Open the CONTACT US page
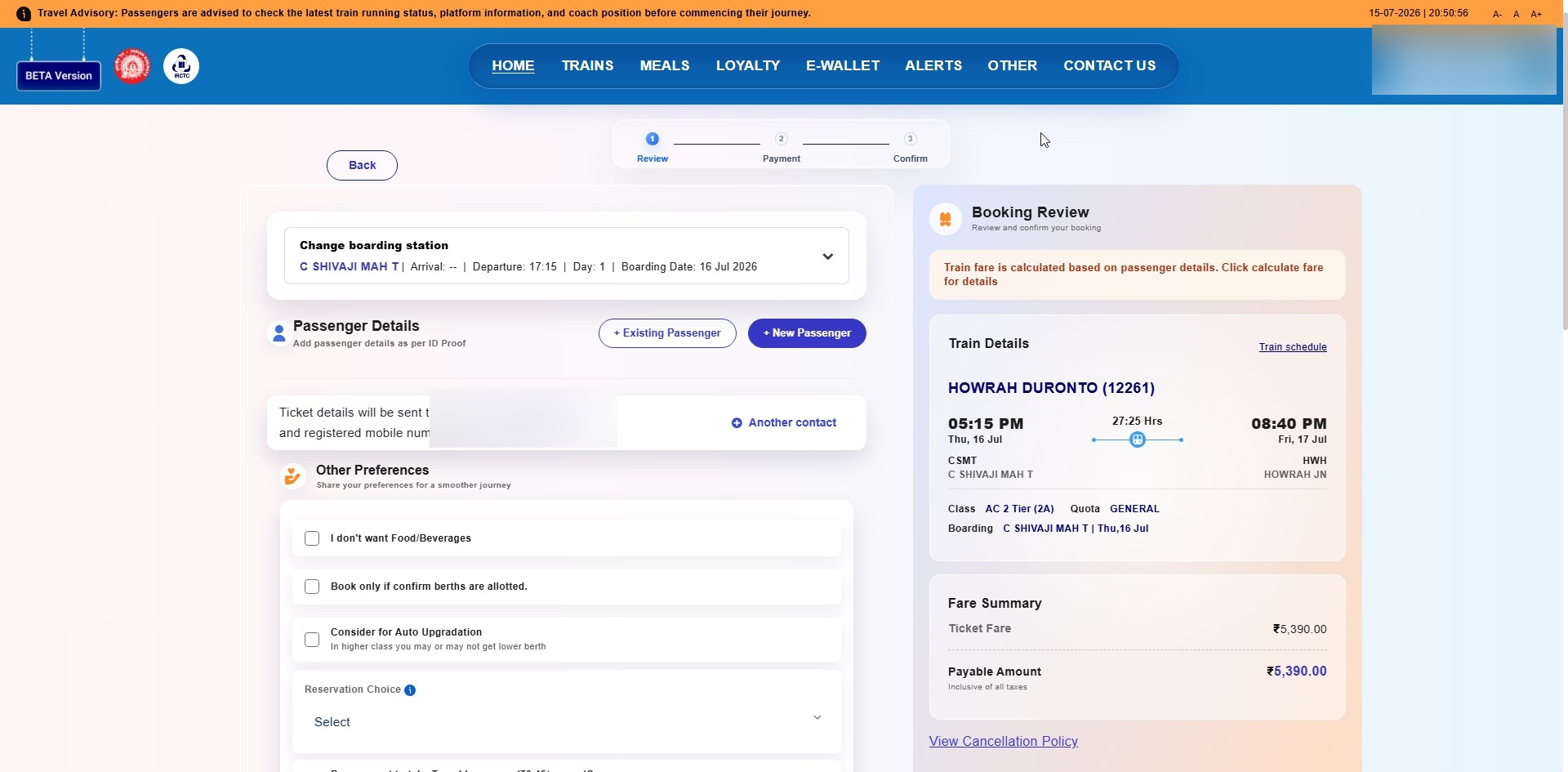1568x772 pixels. (x=1110, y=66)
